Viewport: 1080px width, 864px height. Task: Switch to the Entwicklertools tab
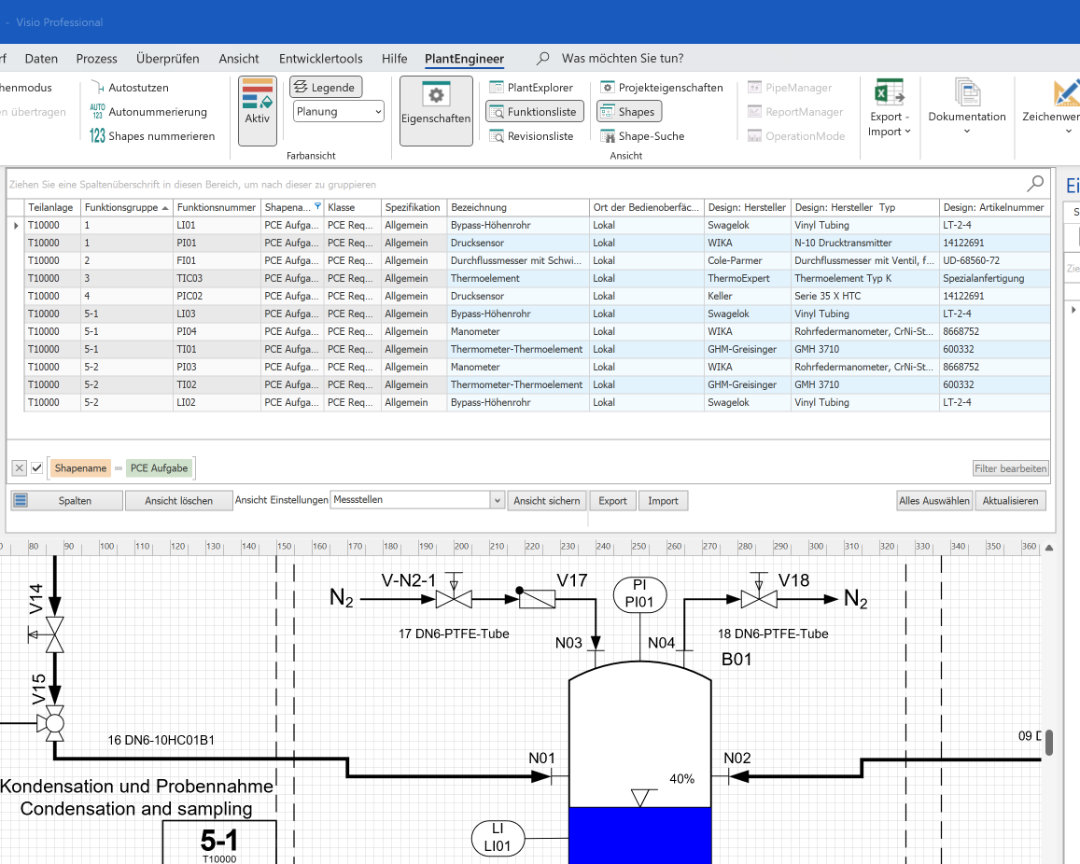pos(320,59)
